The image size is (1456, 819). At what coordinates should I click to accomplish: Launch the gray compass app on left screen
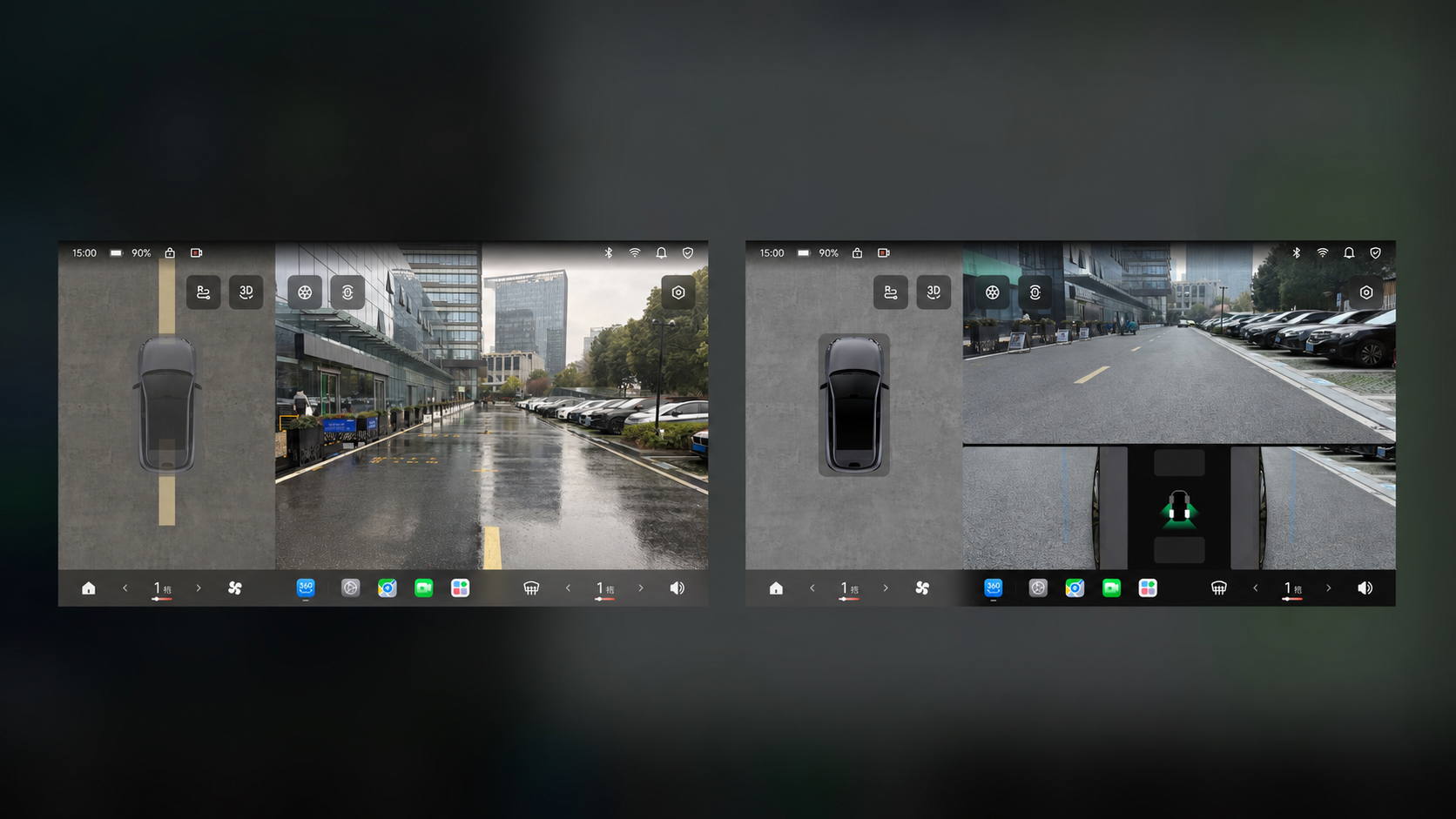350,588
